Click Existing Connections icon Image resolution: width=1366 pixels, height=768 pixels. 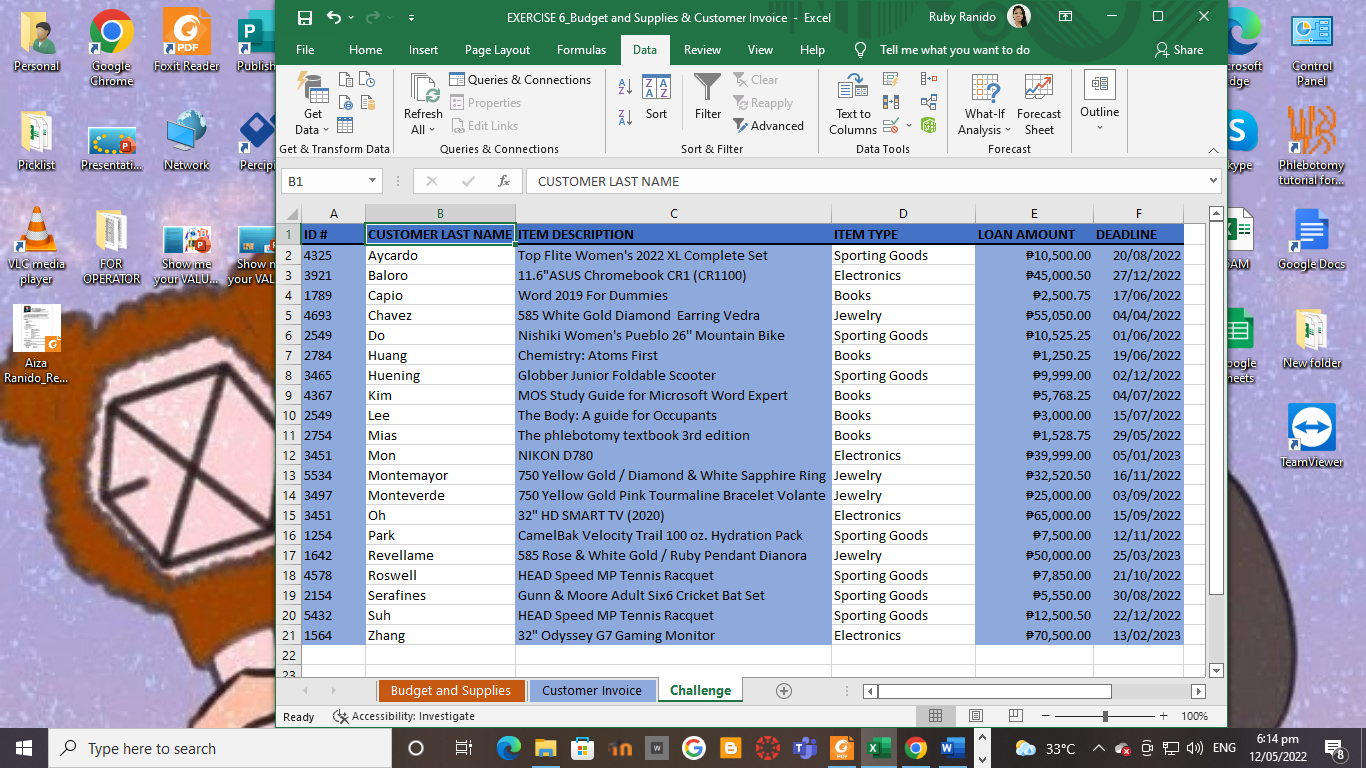367,102
